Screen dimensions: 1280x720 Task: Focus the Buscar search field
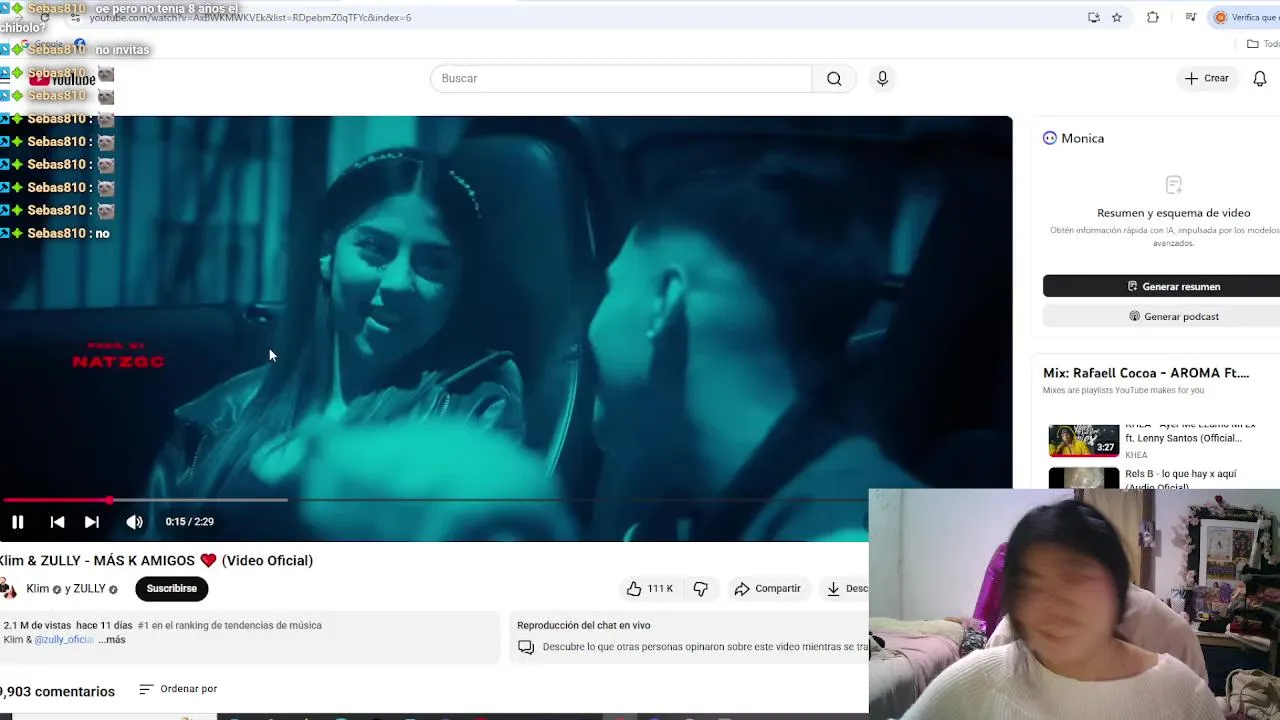[x=621, y=78]
